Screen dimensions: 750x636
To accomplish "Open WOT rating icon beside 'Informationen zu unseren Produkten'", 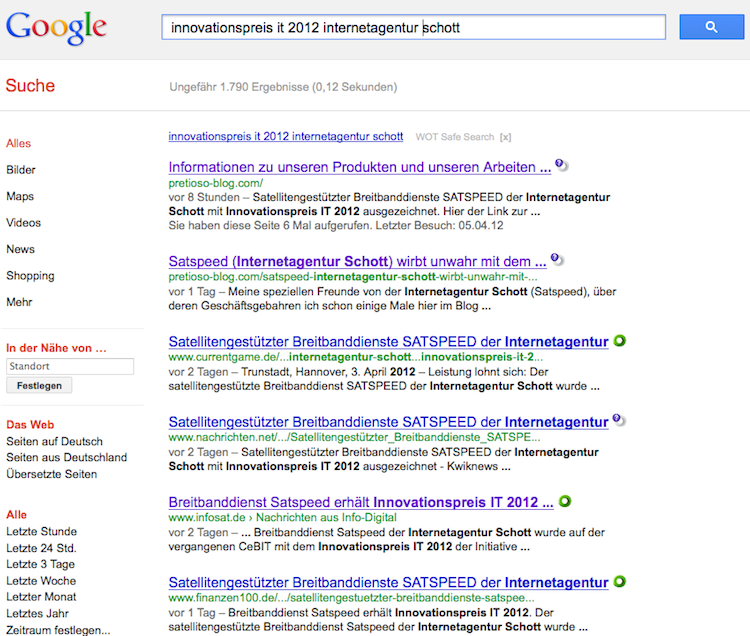I will (x=562, y=165).
